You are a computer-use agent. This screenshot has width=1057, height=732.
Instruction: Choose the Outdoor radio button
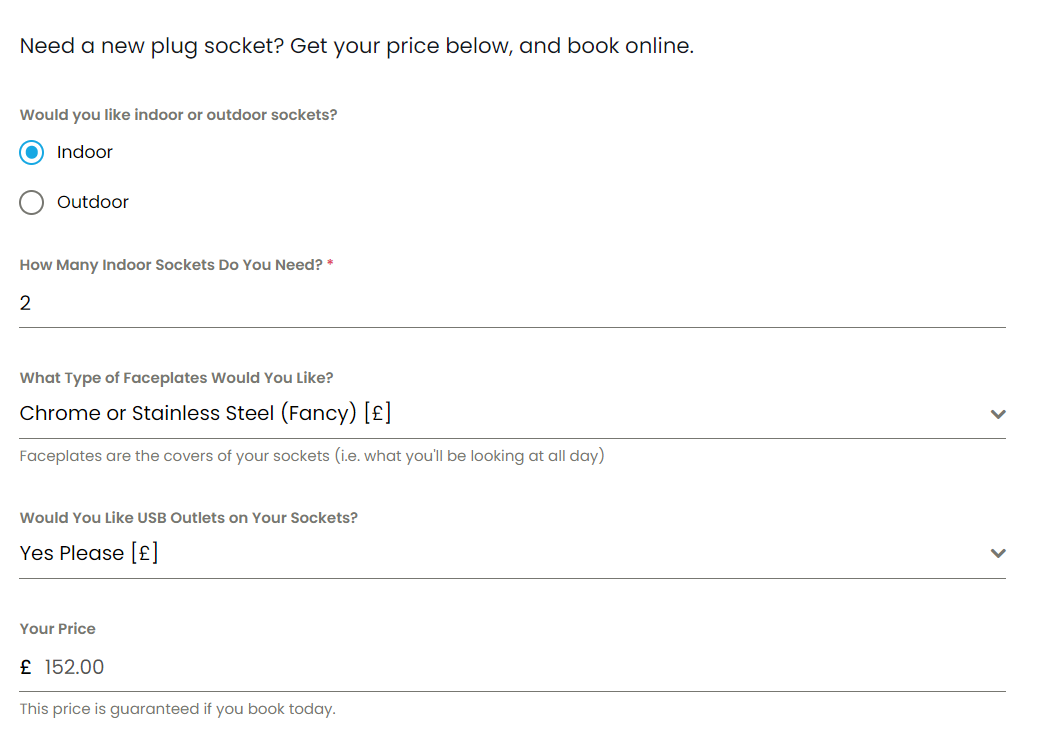(x=32, y=203)
